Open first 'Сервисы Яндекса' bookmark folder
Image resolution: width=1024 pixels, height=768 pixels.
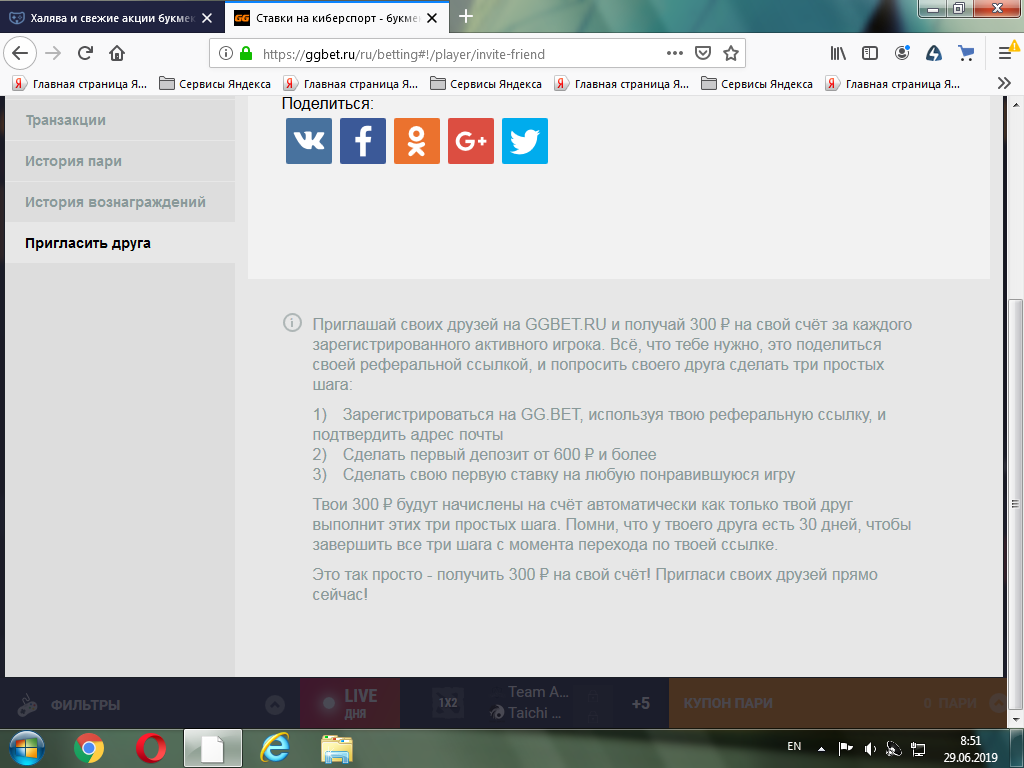[x=215, y=84]
